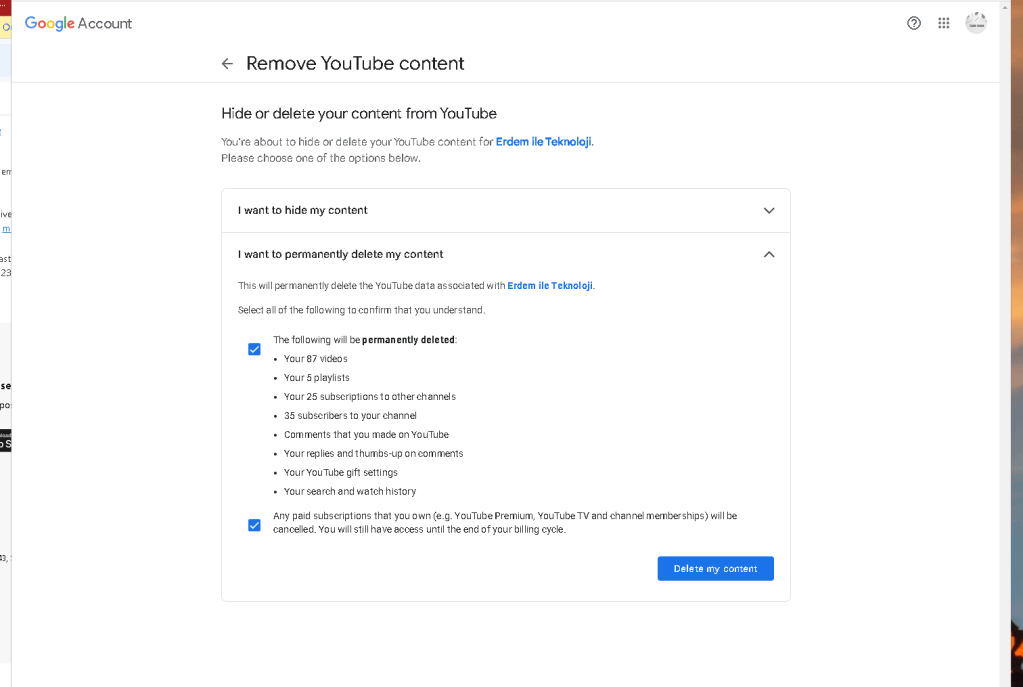Open the Google apps grid
The height and width of the screenshot is (687, 1023).
943,23
